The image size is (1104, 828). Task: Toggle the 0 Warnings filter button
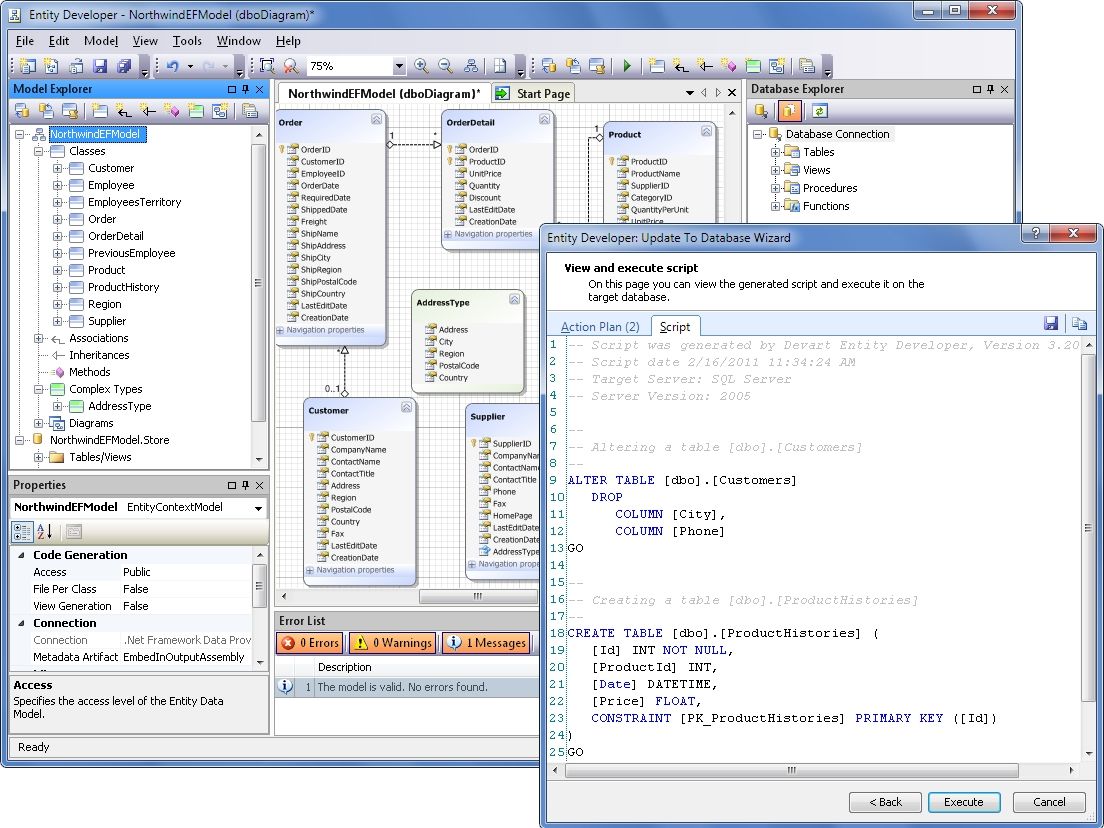(x=392, y=643)
